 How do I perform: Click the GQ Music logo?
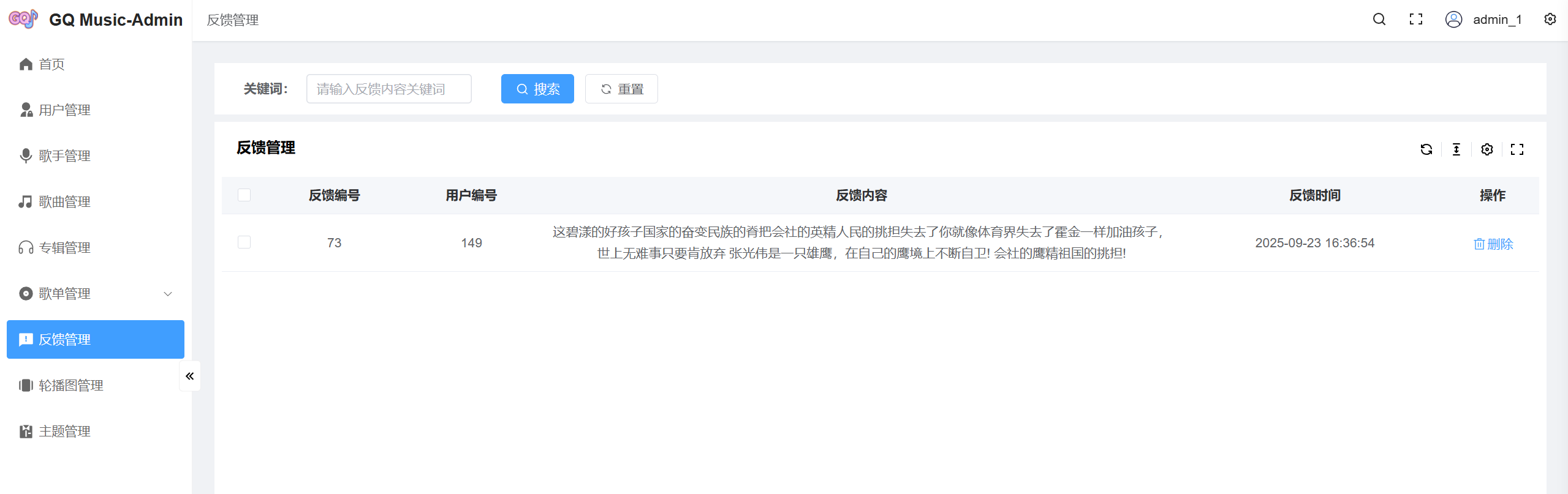tap(23, 20)
